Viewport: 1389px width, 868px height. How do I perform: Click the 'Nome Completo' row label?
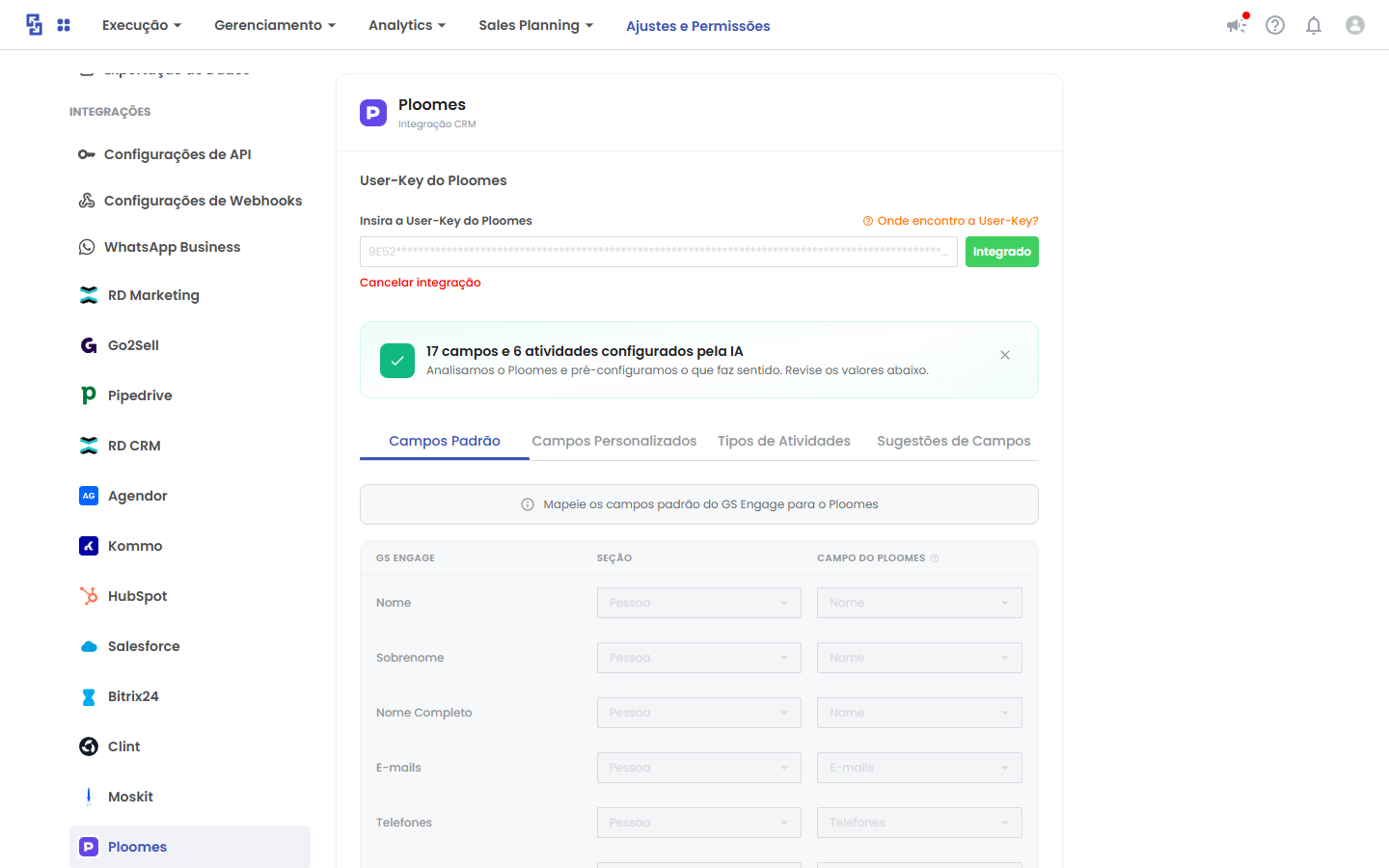coord(424,713)
